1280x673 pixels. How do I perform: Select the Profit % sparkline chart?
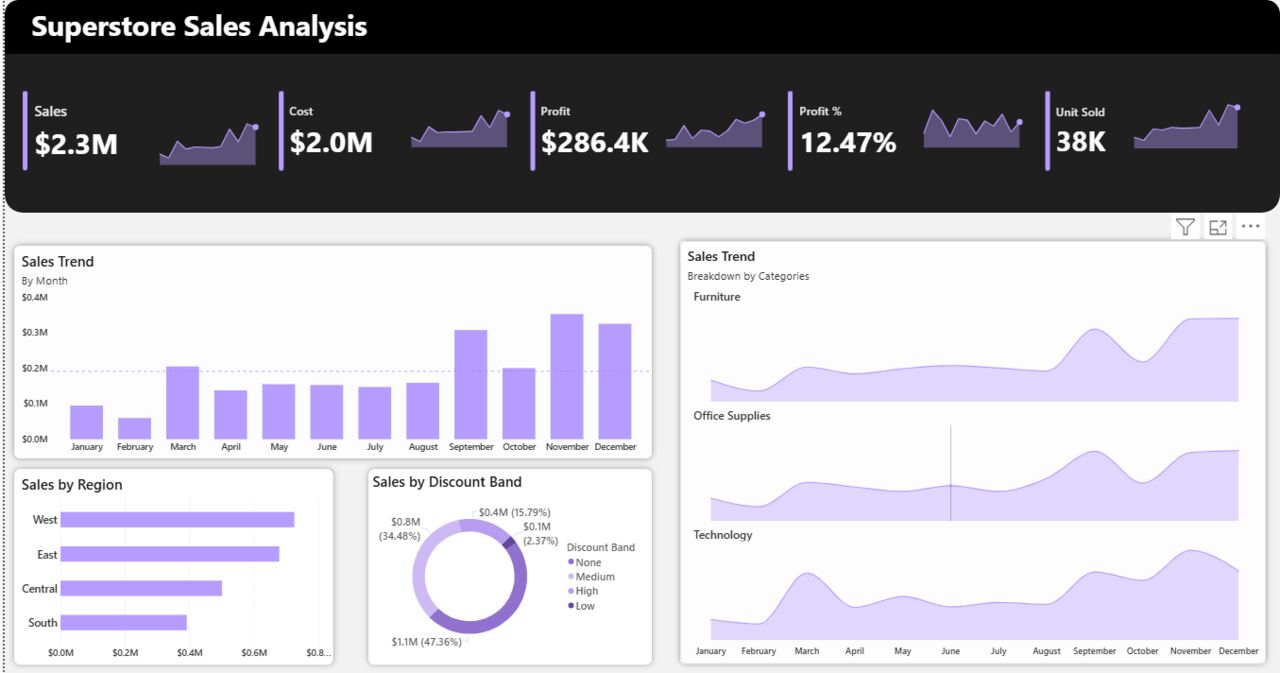(x=973, y=128)
